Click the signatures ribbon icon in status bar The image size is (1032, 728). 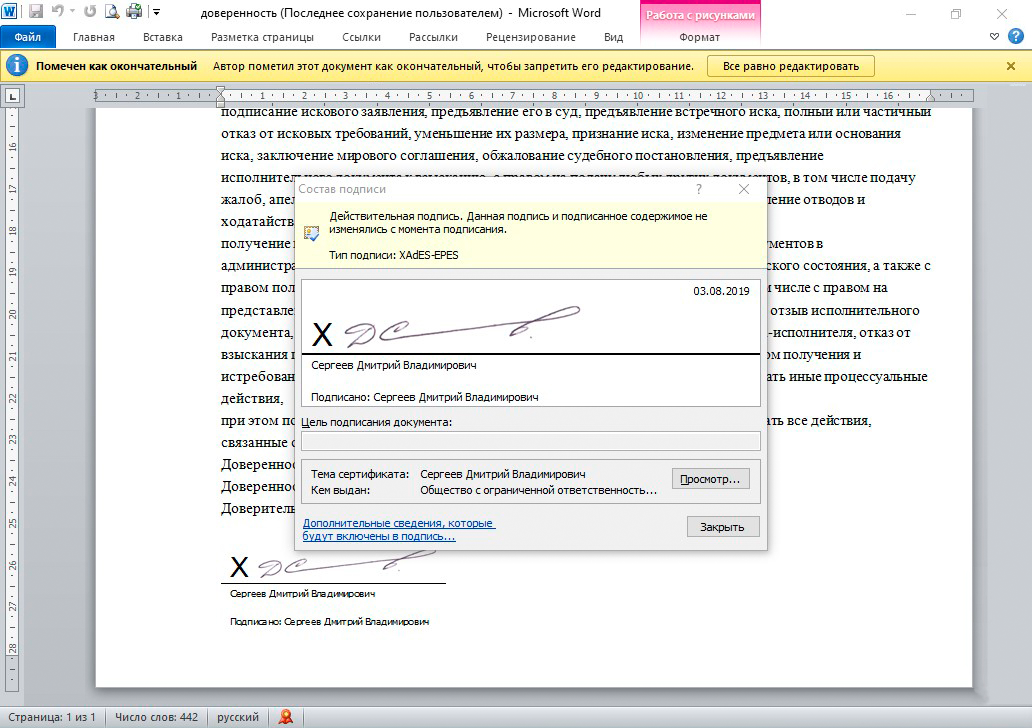click(x=286, y=717)
